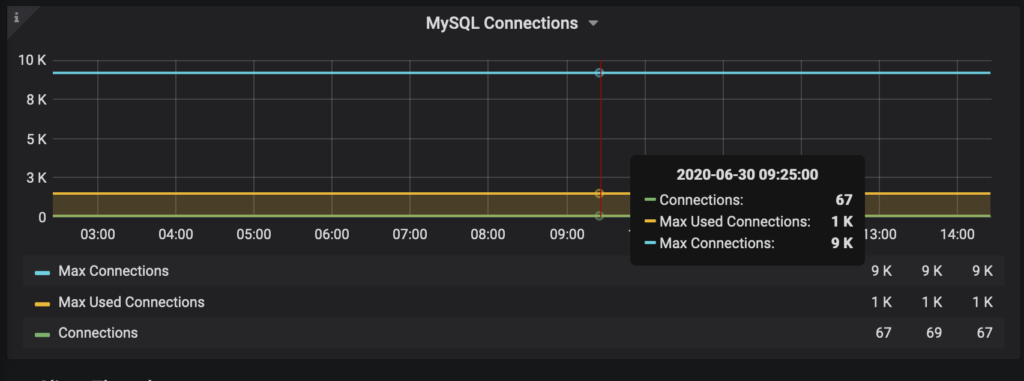Toggle the Connections legend series
This screenshot has height=381, width=1024.
click(x=98, y=333)
